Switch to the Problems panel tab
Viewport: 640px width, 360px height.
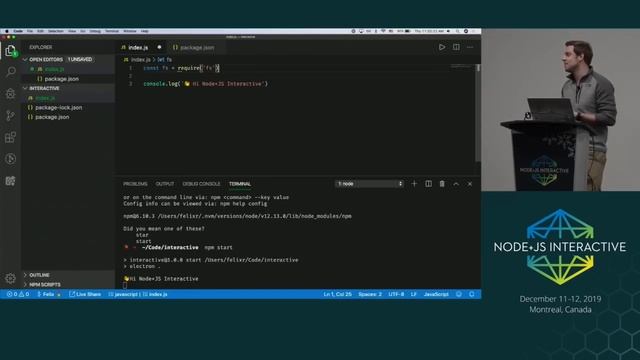click(x=135, y=184)
